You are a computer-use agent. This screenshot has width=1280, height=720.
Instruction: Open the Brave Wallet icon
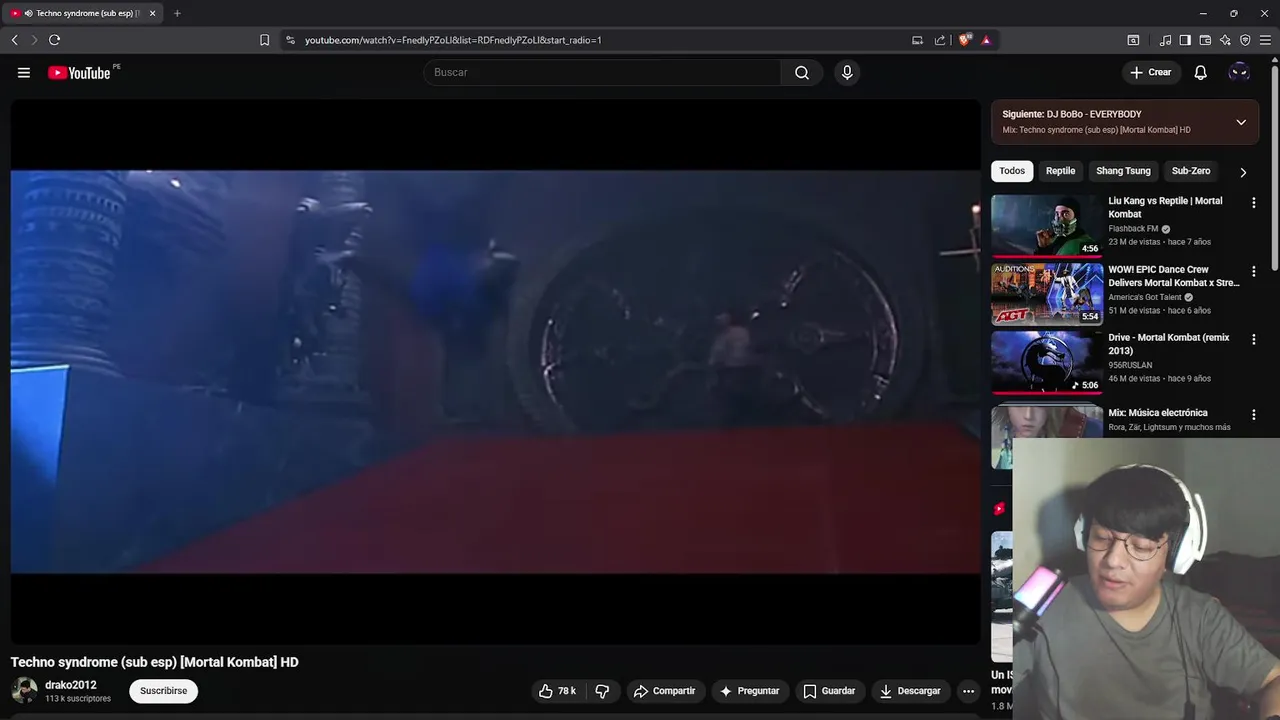(1205, 40)
